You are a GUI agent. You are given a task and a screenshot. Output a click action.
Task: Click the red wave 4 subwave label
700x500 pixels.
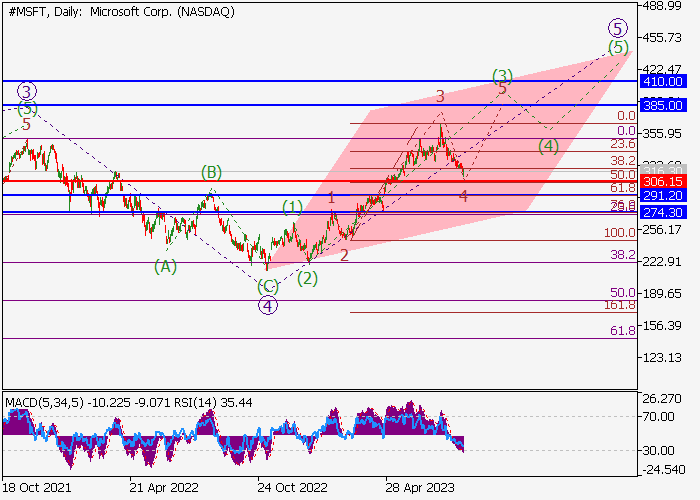(463, 196)
